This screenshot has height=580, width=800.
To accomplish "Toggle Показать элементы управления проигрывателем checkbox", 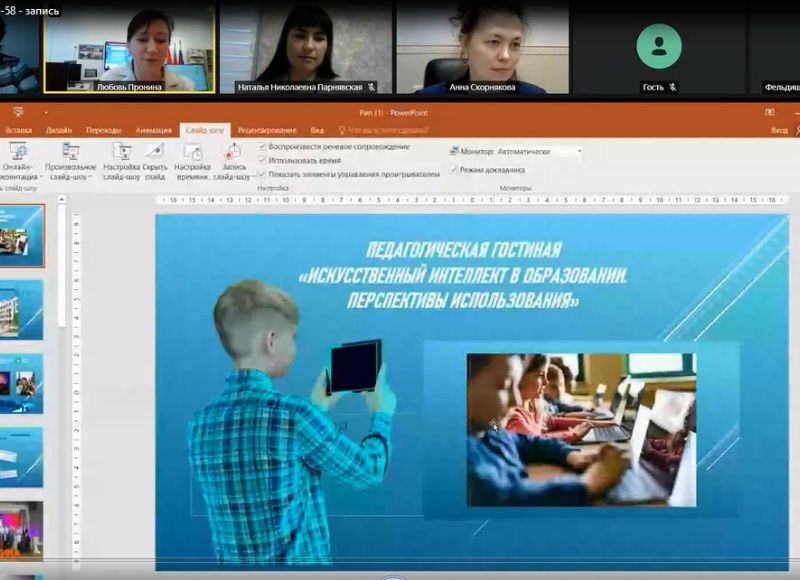I will [x=262, y=173].
